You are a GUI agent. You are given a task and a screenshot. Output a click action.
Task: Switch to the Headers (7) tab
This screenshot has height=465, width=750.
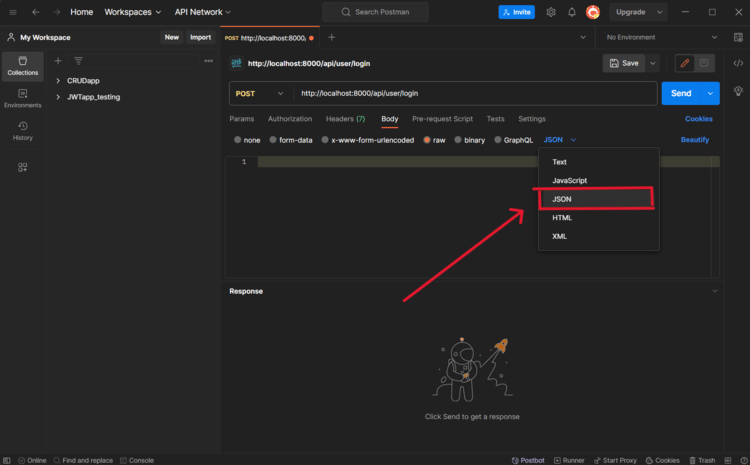tap(345, 119)
